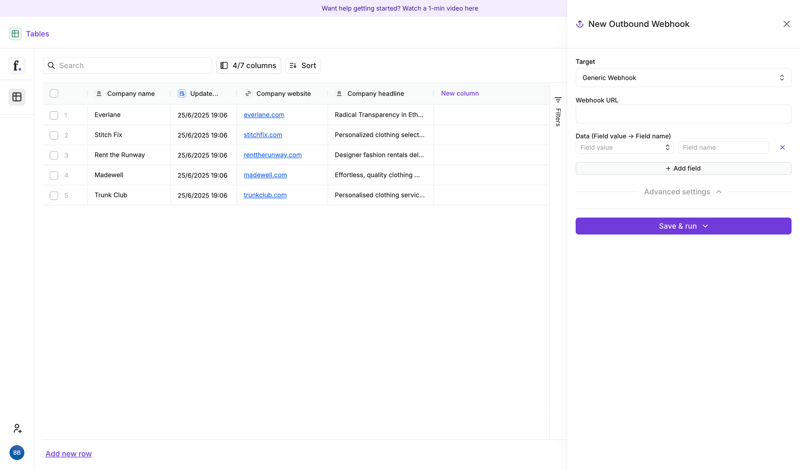Select the Effortless, quality clothing headline cell

click(x=381, y=175)
